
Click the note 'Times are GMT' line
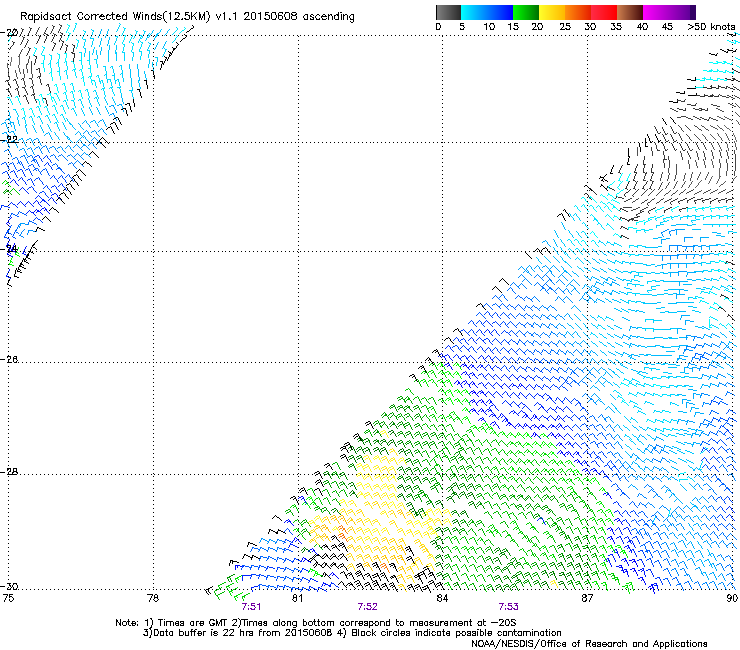pyautogui.click(x=315, y=623)
